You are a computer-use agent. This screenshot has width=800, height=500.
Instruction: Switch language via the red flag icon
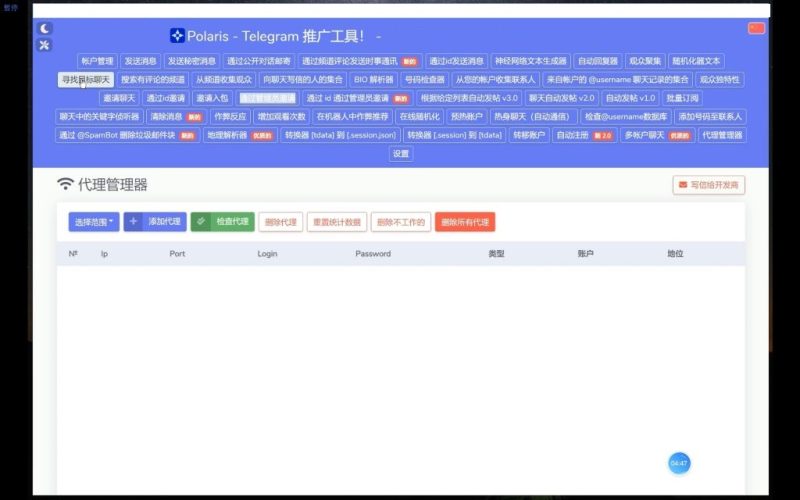coord(756,28)
